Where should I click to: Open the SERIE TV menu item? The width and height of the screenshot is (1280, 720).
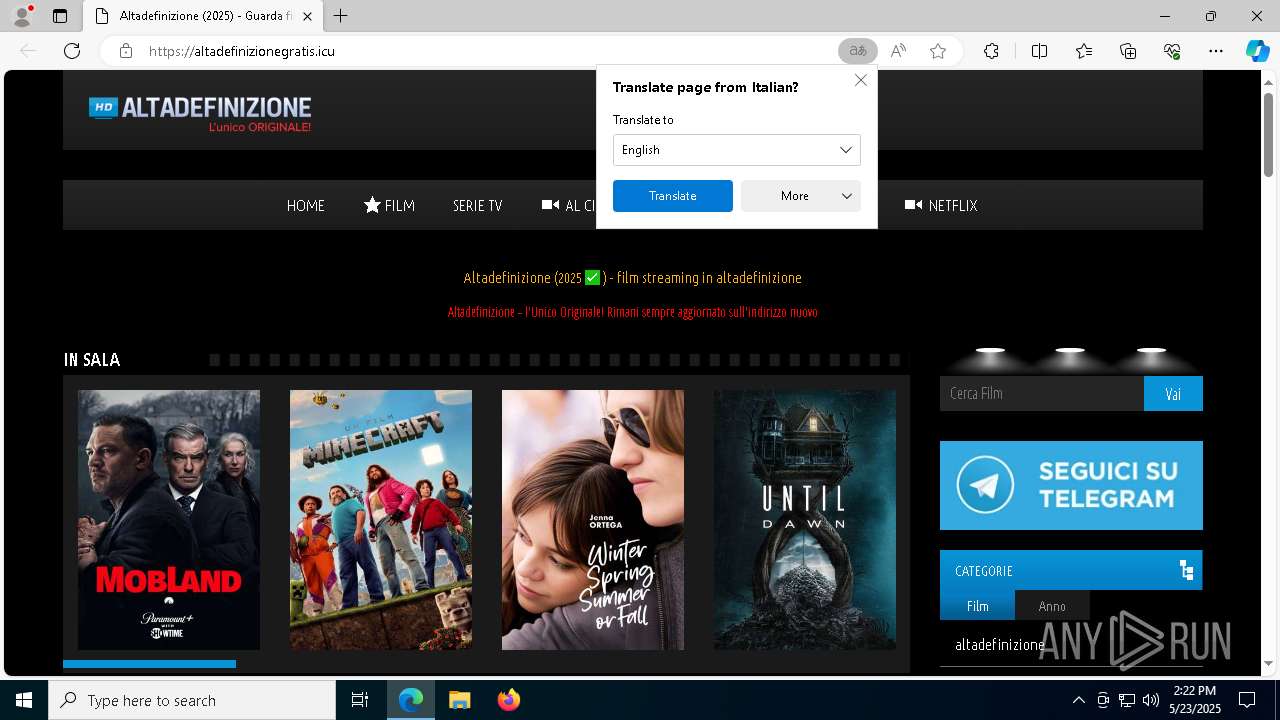477,205
